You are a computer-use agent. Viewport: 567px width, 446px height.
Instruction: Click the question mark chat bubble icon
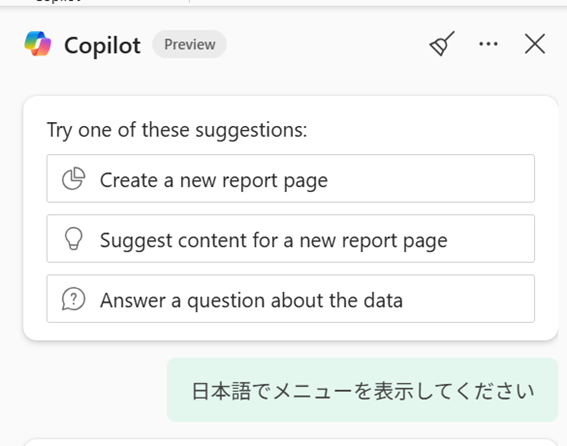[73, 299]
